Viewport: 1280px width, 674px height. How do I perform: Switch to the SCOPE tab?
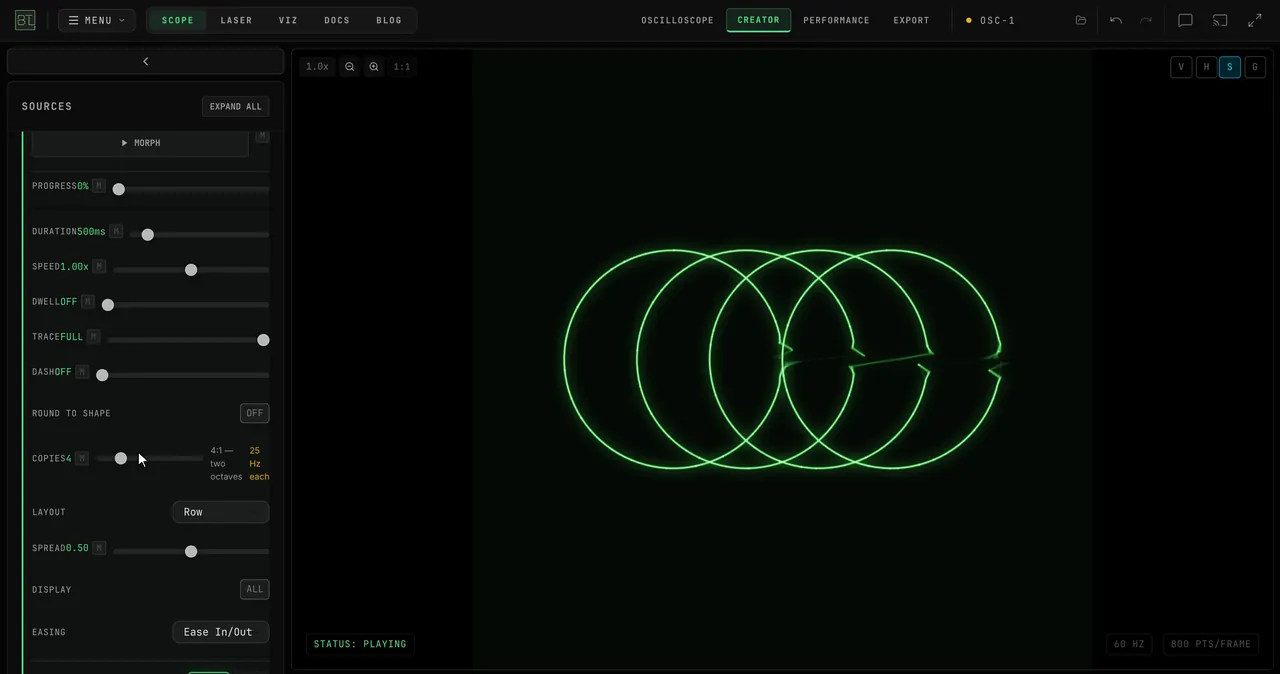click(178, 20)
